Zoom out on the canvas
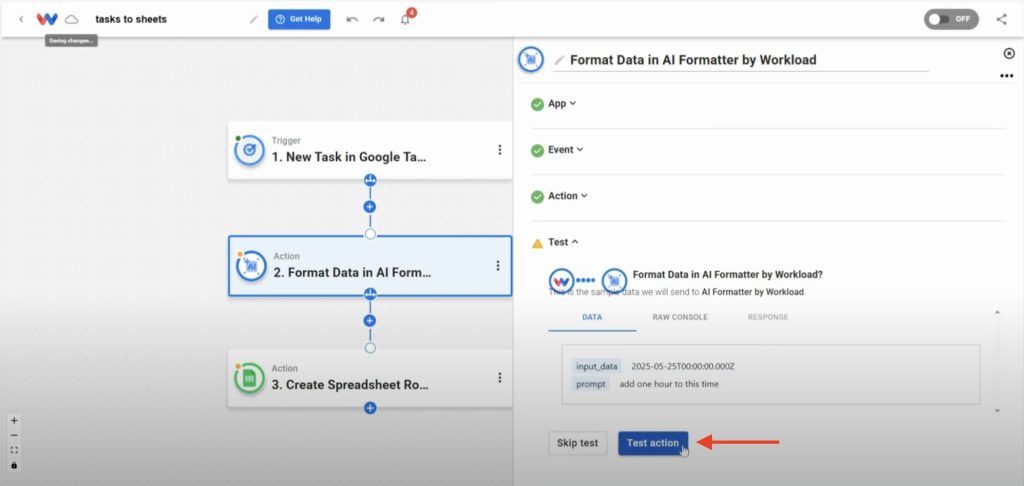 (14, 436)
